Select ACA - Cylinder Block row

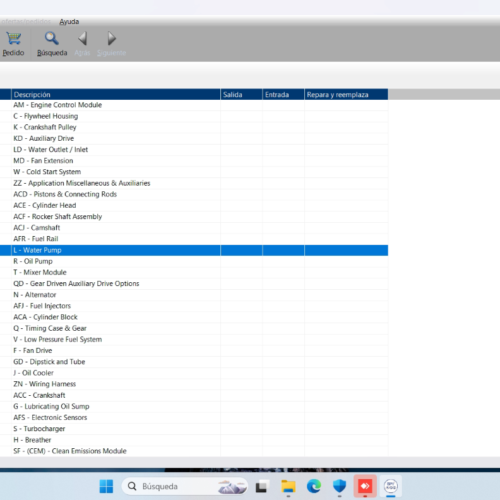point(194,317)
